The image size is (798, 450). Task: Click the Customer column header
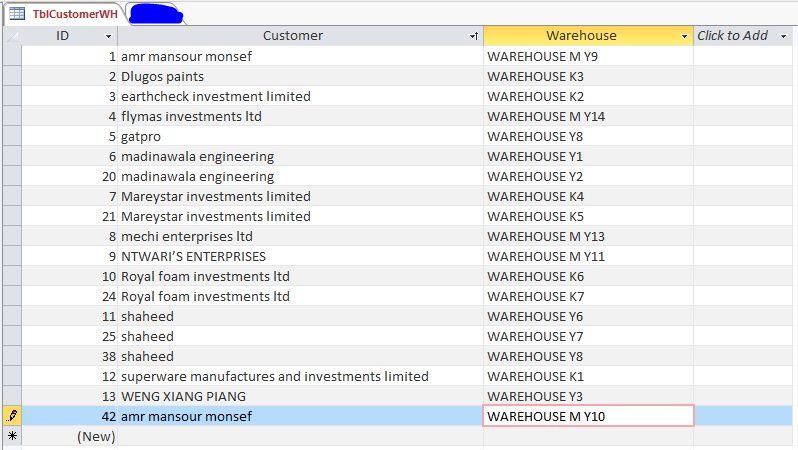(x=293, y=36)
